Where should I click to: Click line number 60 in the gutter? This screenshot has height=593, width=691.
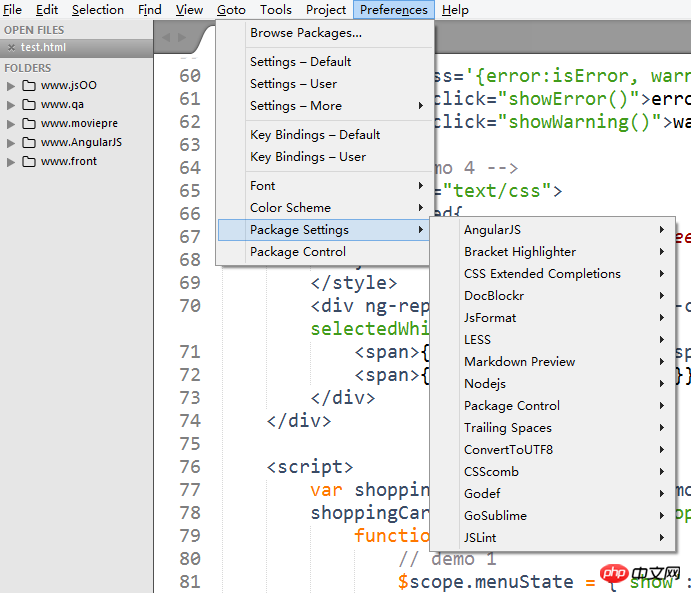click(190, 76)
